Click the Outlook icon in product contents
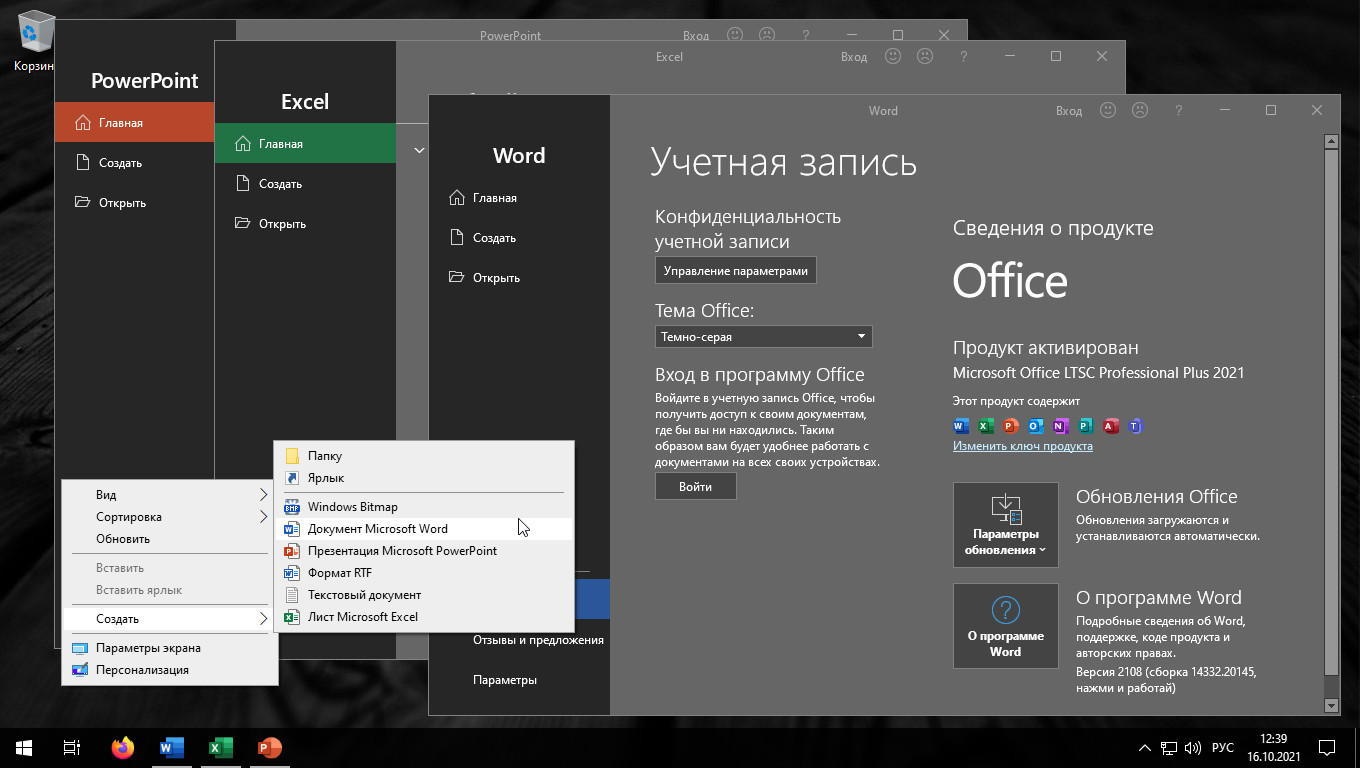This screenshot has width=1360, height=768. 1035,426
